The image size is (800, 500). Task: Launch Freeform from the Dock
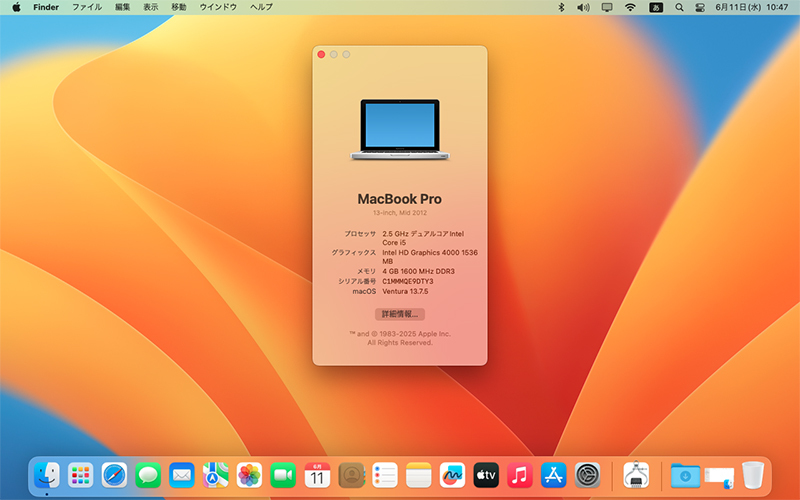452,476
